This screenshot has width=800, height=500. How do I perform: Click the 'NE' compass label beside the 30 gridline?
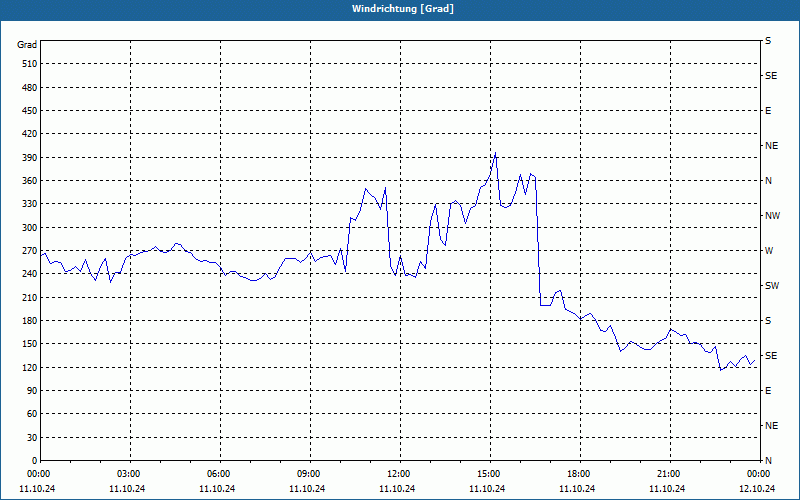pos(771,426)
